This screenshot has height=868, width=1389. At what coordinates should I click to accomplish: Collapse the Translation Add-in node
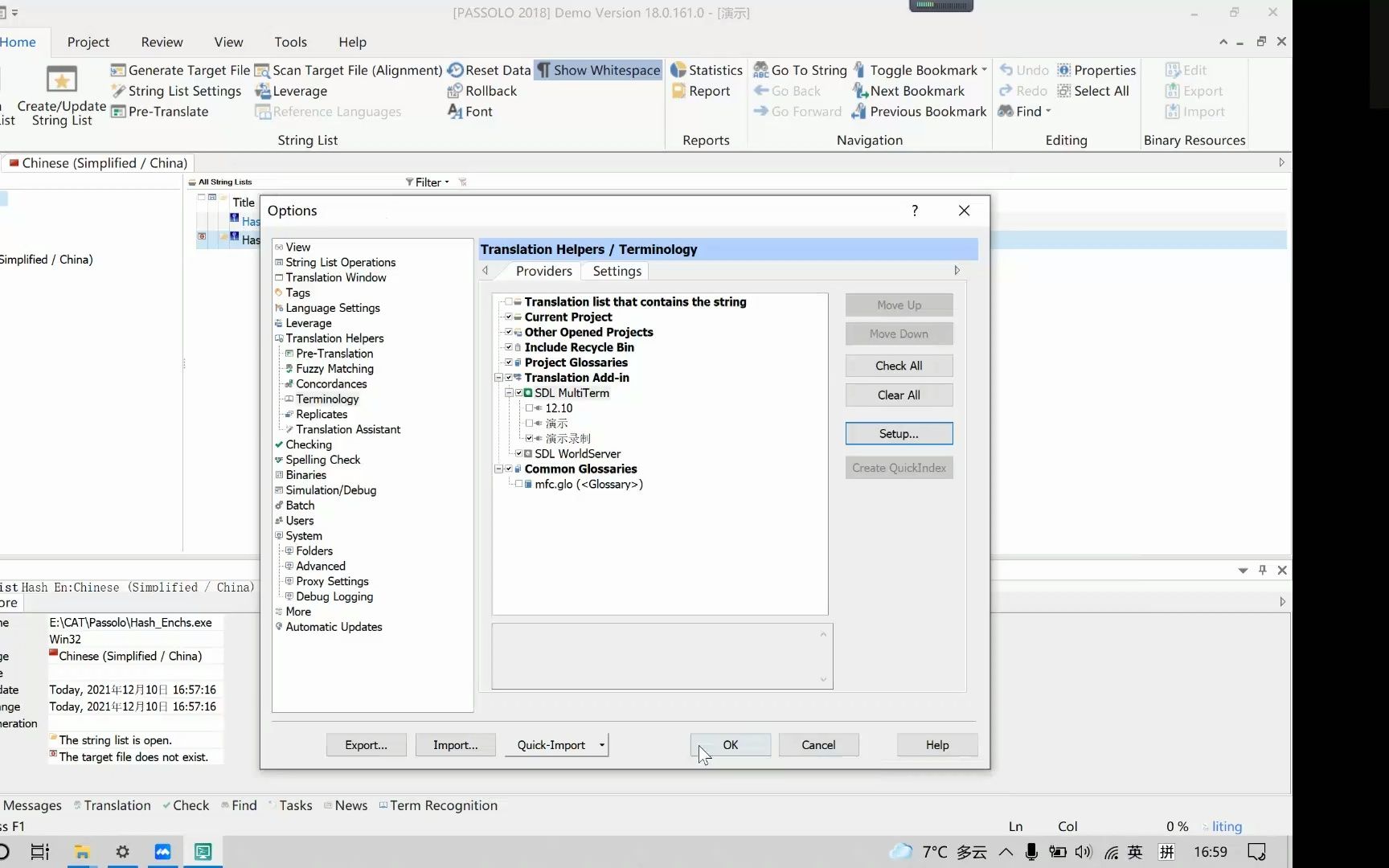(498, 378)
